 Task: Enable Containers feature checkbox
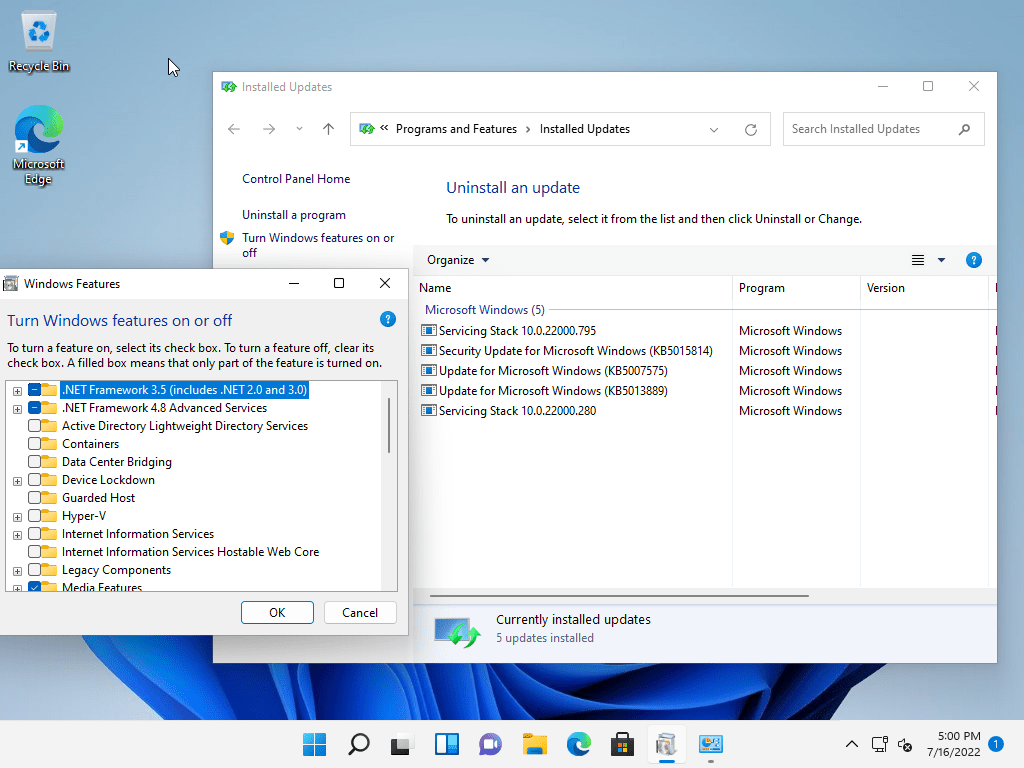click(x=35, y=444)
